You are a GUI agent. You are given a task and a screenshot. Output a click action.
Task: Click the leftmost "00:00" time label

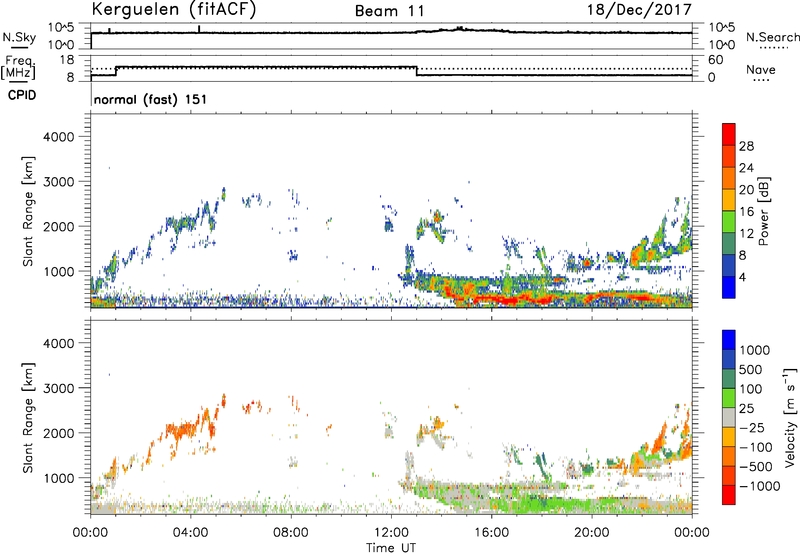tap(91, 533)
